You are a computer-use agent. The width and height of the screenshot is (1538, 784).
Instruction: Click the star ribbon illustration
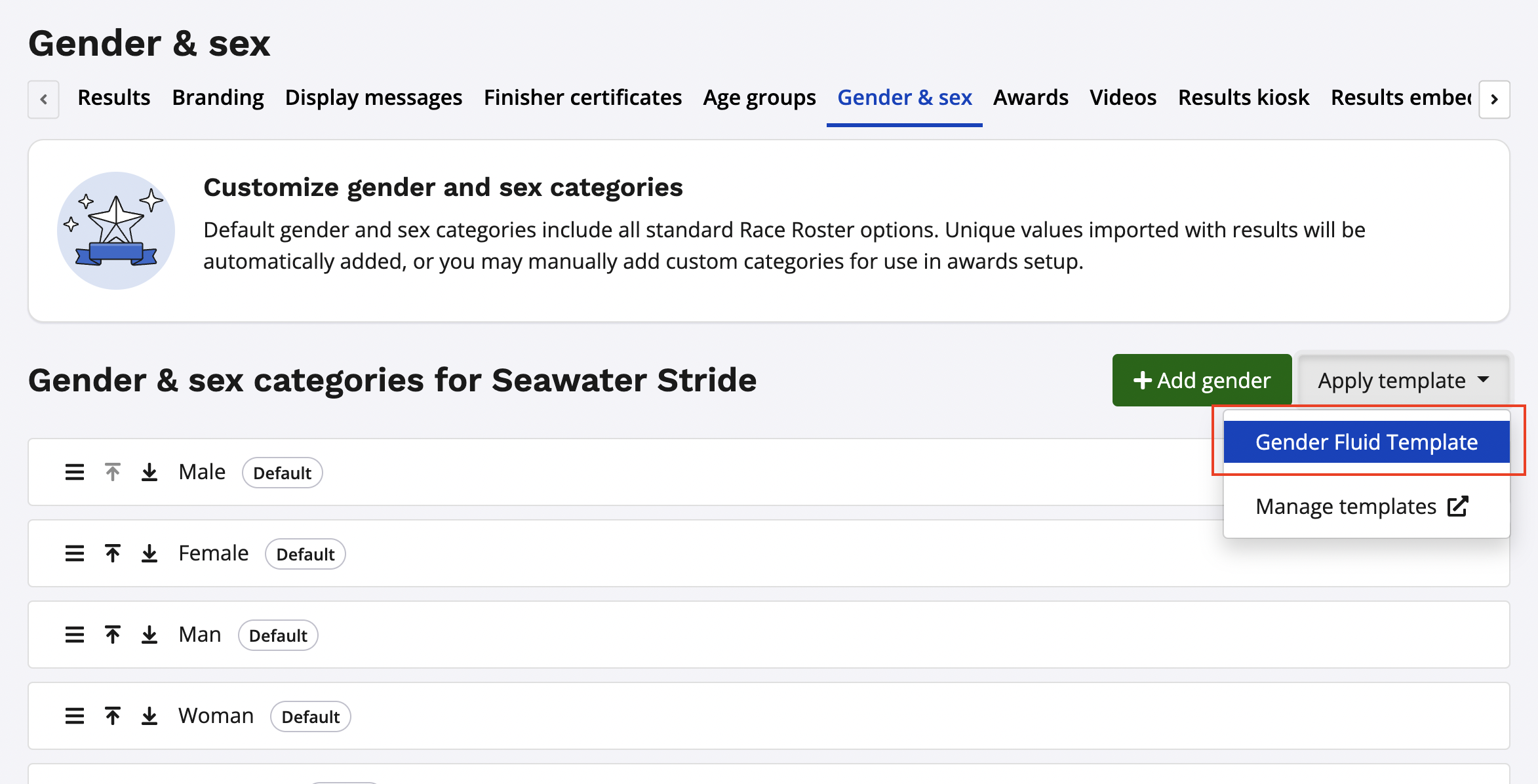(116, 231)
